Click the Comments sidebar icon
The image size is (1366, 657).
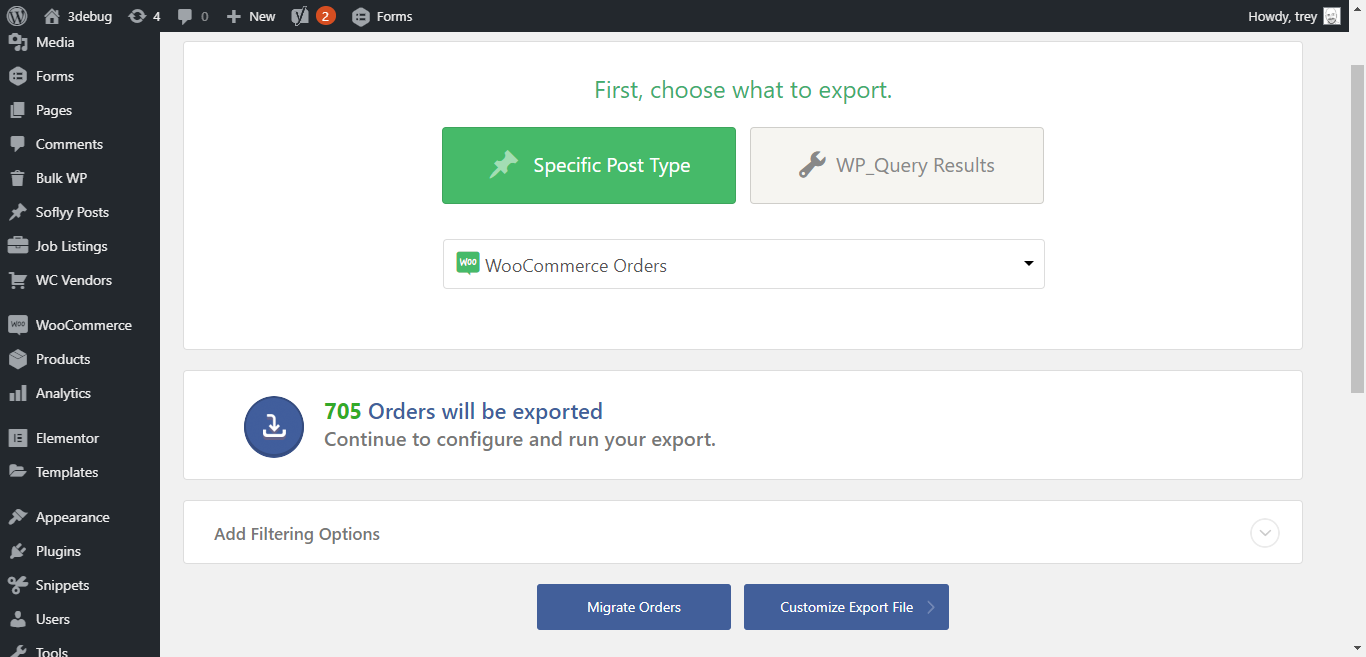pyautogui.click(x=17, y=144)
